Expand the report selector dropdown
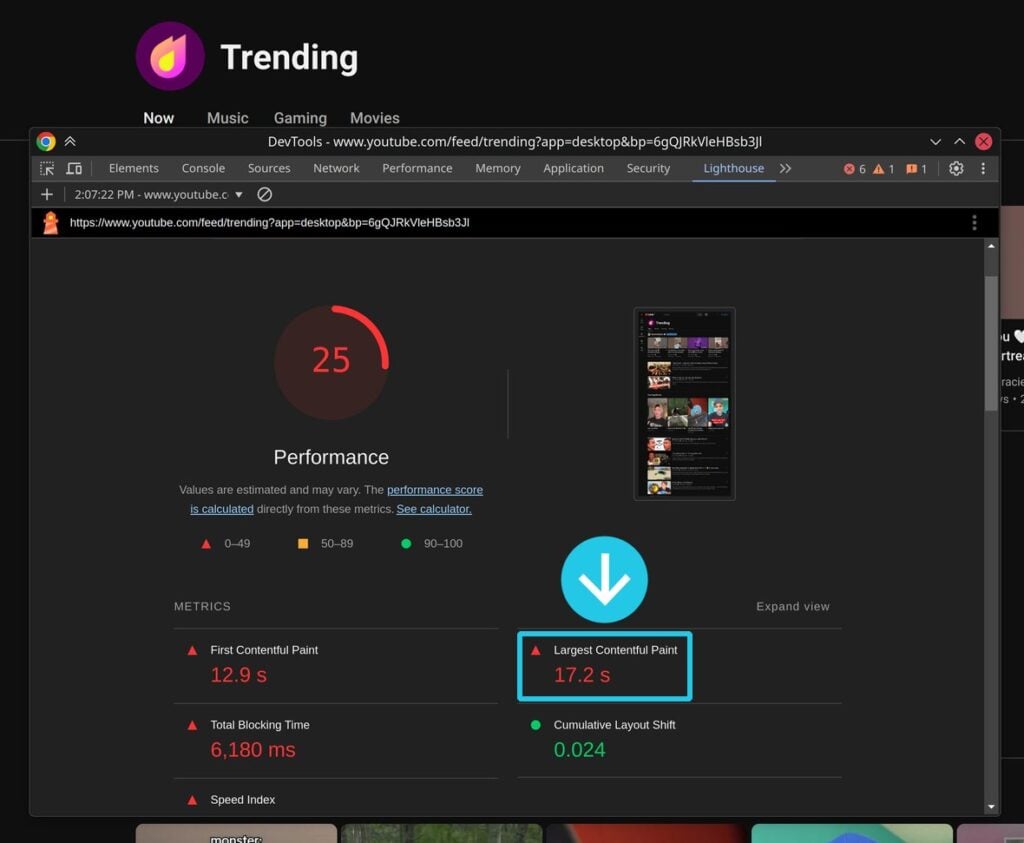Screen dimensions: 1024x843 tap(239, 195)
